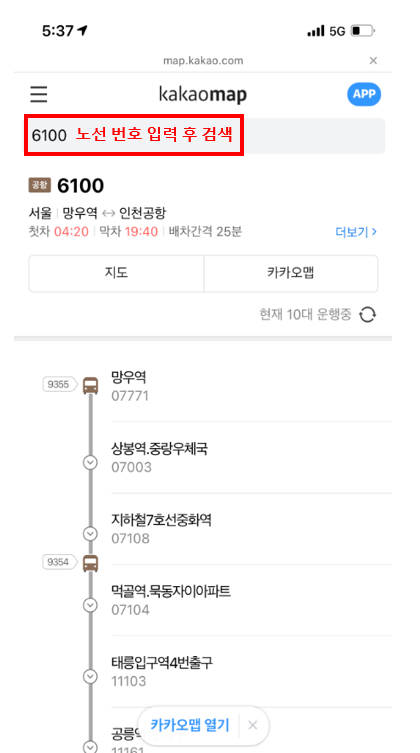Expand the 상봉역.중랑우체국 stop chevron

(90, 462)
